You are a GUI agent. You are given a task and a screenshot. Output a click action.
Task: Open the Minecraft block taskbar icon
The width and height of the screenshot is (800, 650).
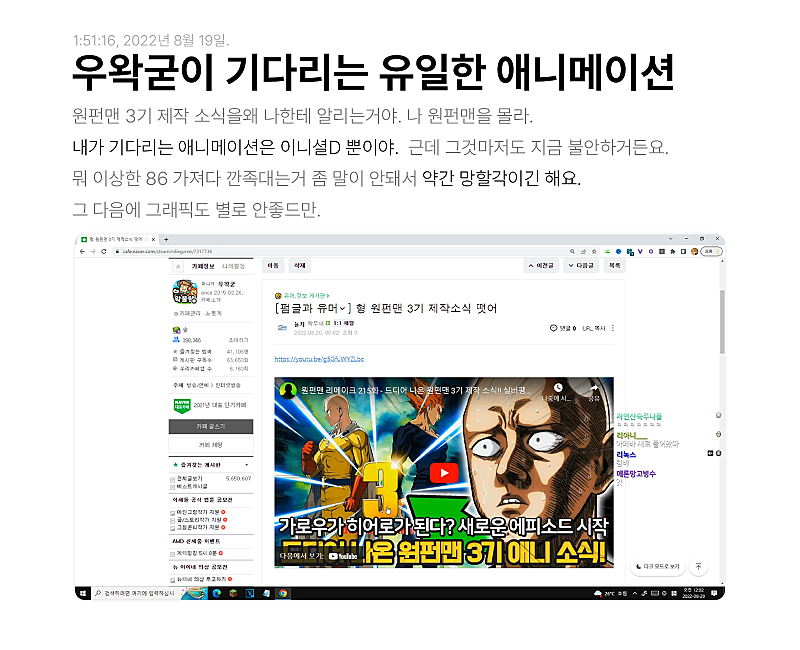click(x=233, y=593)
